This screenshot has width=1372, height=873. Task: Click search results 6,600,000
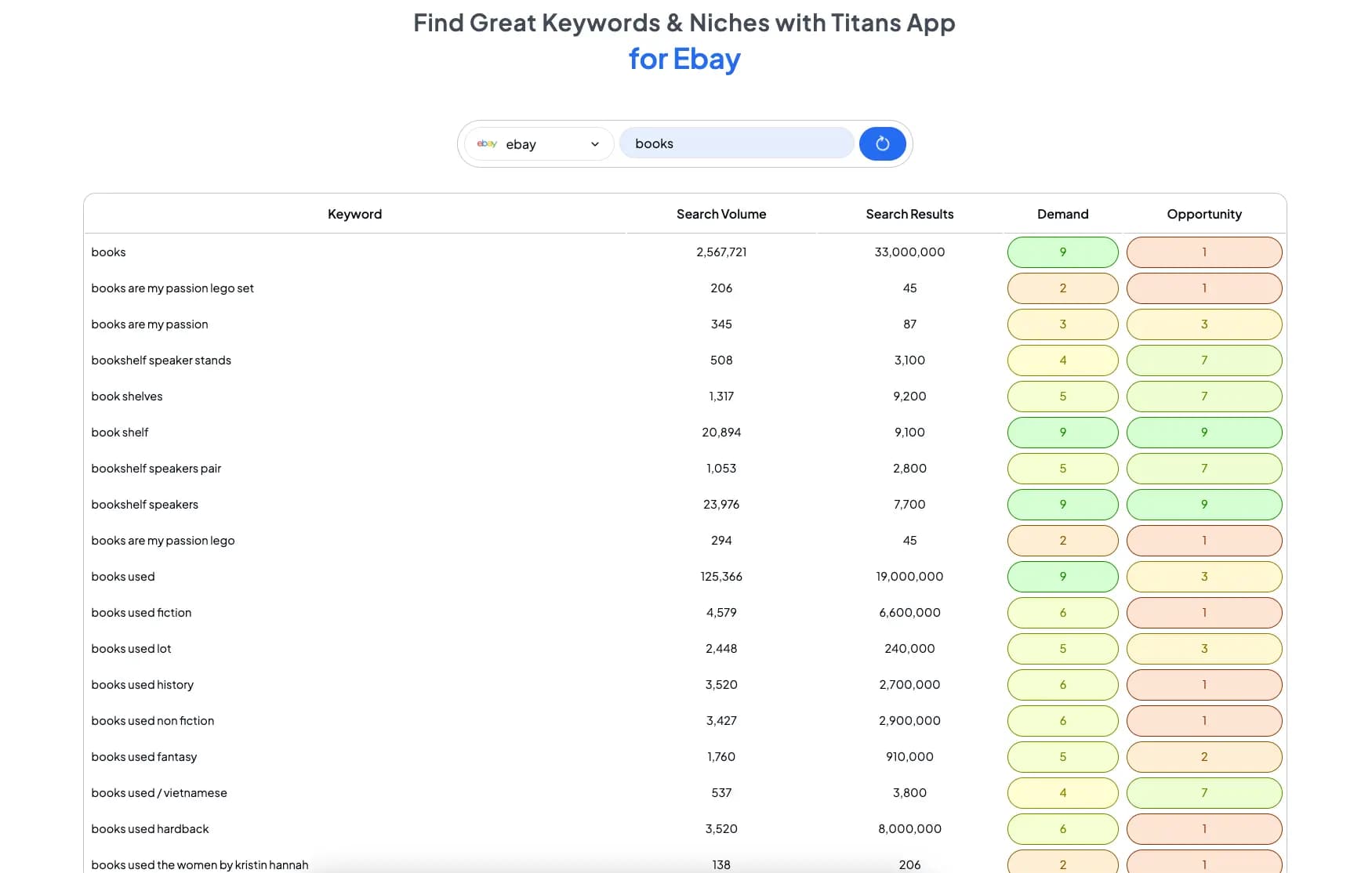click(909, 612)
